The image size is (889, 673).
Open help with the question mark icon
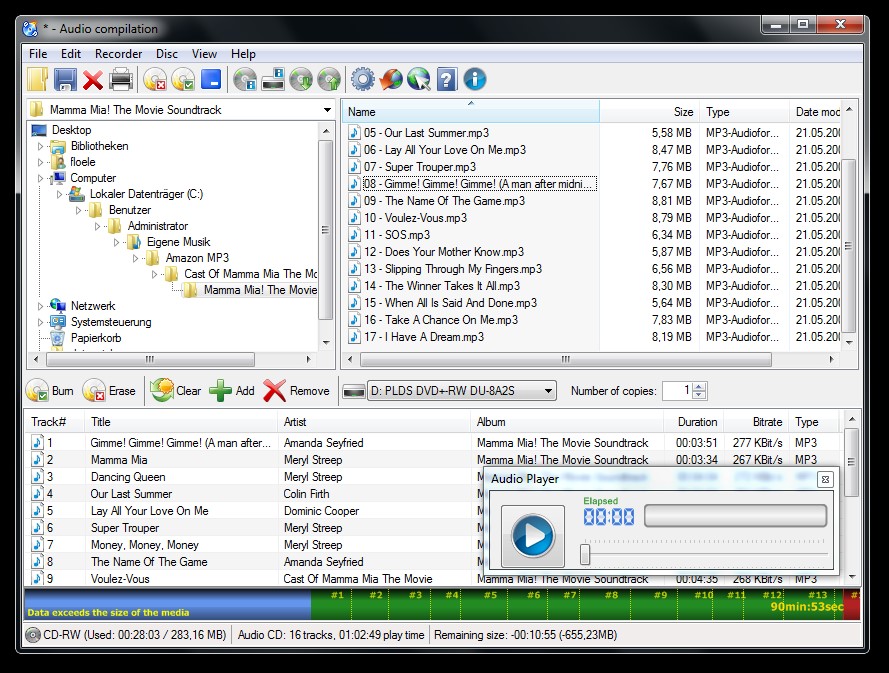point(447,79)
